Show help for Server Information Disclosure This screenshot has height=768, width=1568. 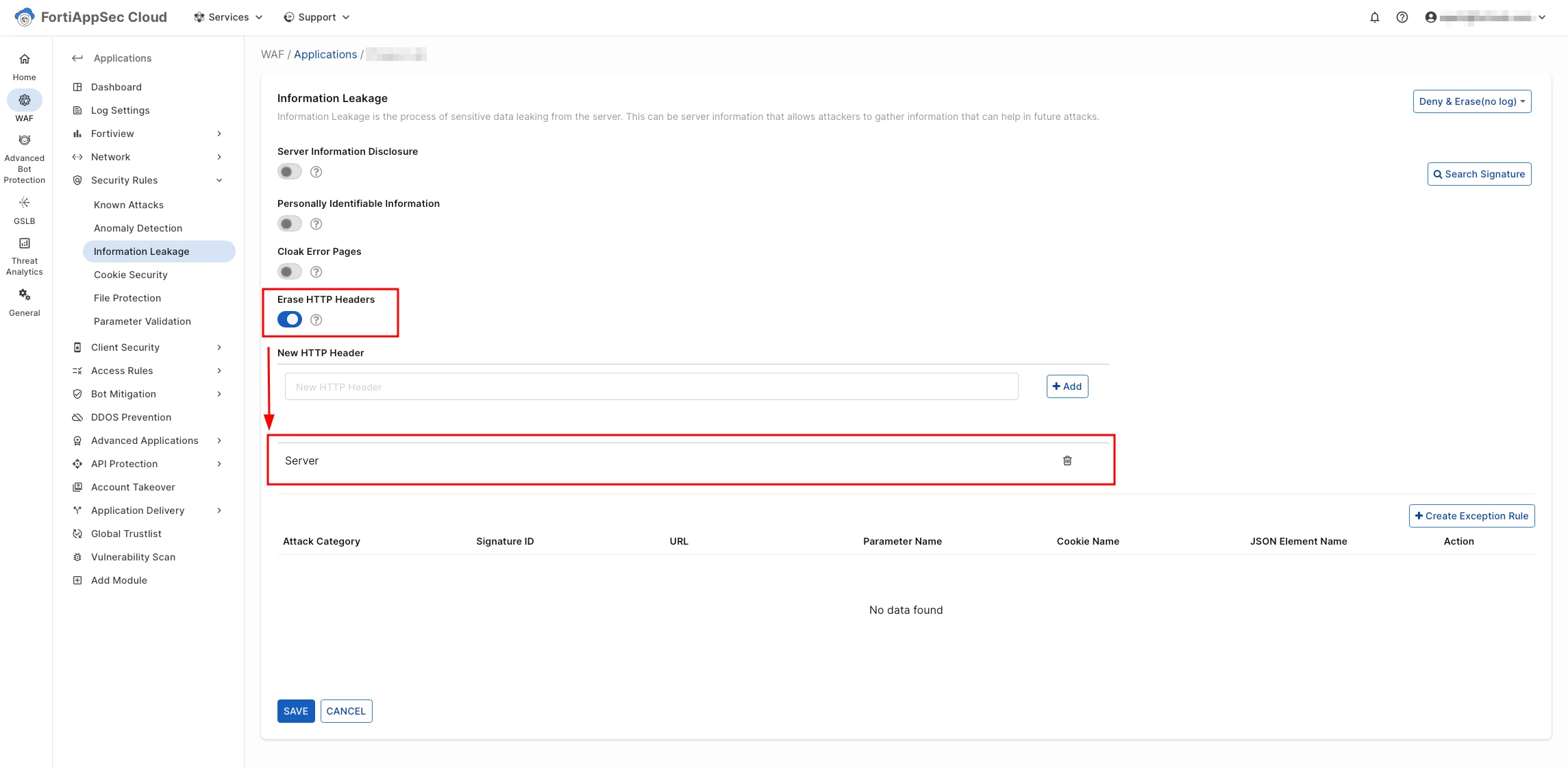316,172
